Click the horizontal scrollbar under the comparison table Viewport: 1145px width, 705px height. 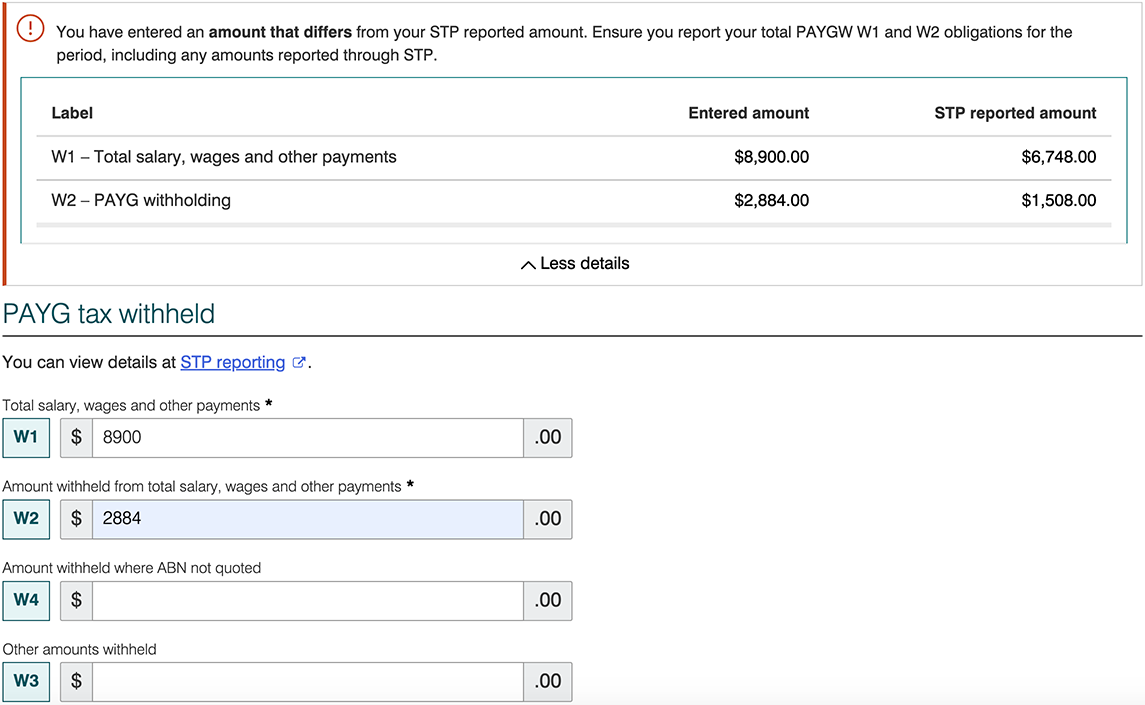(573, 225)
